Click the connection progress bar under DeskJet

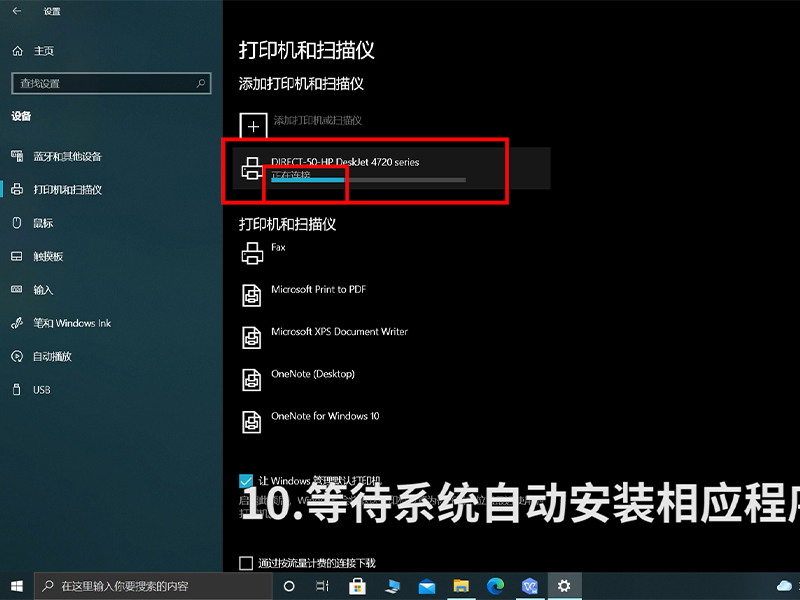pyautogui.click(x=368, y=180)
